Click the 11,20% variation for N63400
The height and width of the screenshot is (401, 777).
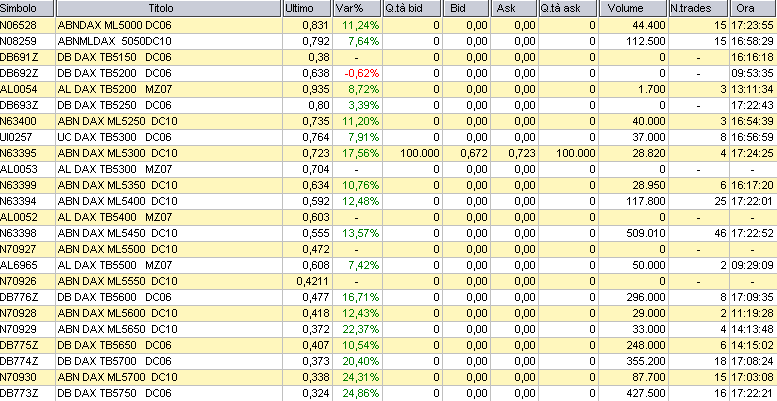(x=361, y=121)
